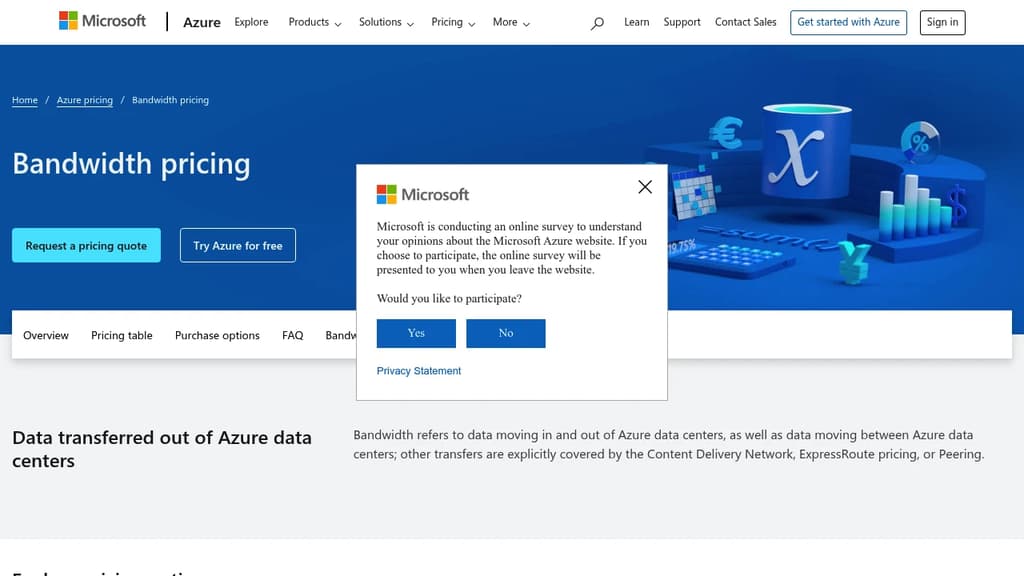
Task: Click the Bandwidth pricing breadcrumb text
Action: pos(170,100)
